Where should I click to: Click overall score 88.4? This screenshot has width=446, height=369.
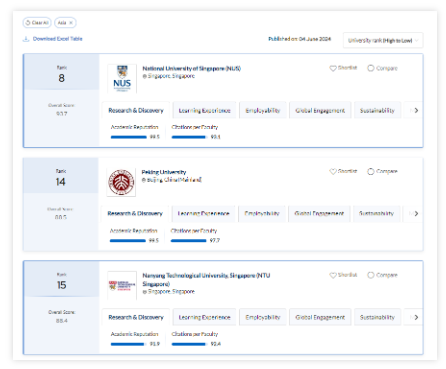(62, 321)
